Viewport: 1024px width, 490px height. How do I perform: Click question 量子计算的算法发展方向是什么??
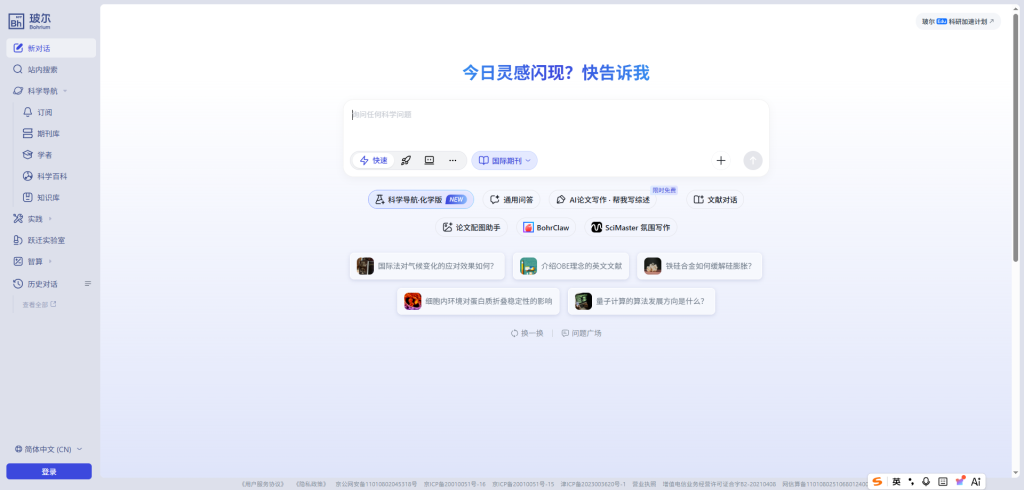coord(641,301)
